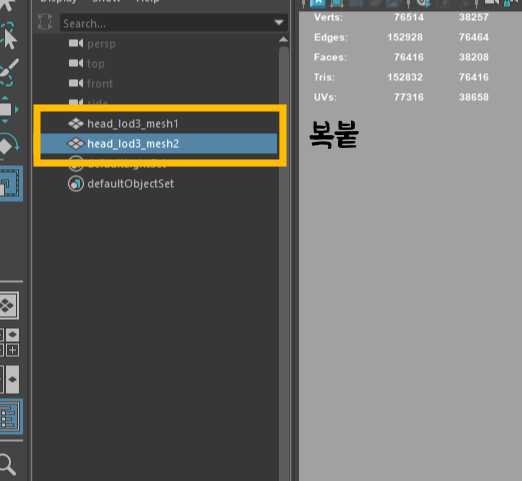Toggle the outliner filter icon beside Search

coord(45,22)
